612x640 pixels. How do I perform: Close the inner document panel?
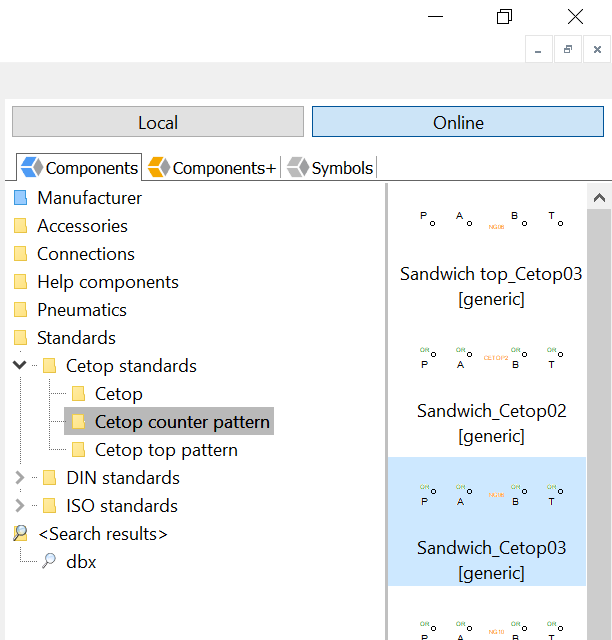[597, 49]
